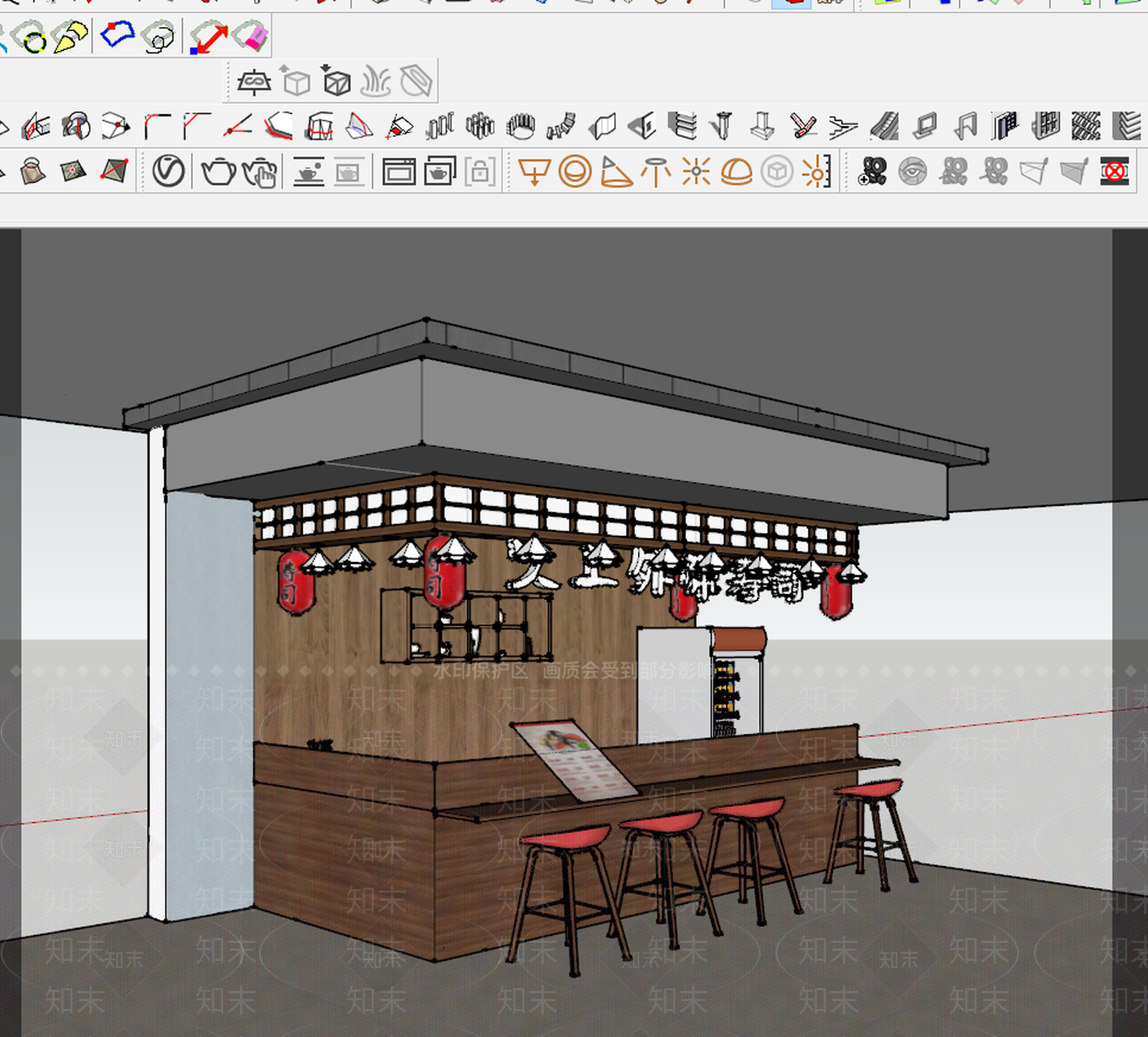1148x1037 pixels.
Task: Select the crossed red pipe tool
Action: point(803,126)
